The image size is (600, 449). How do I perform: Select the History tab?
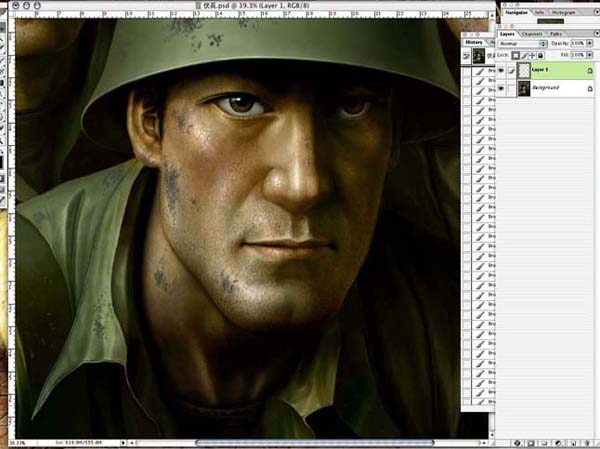[x=474, y=42]
